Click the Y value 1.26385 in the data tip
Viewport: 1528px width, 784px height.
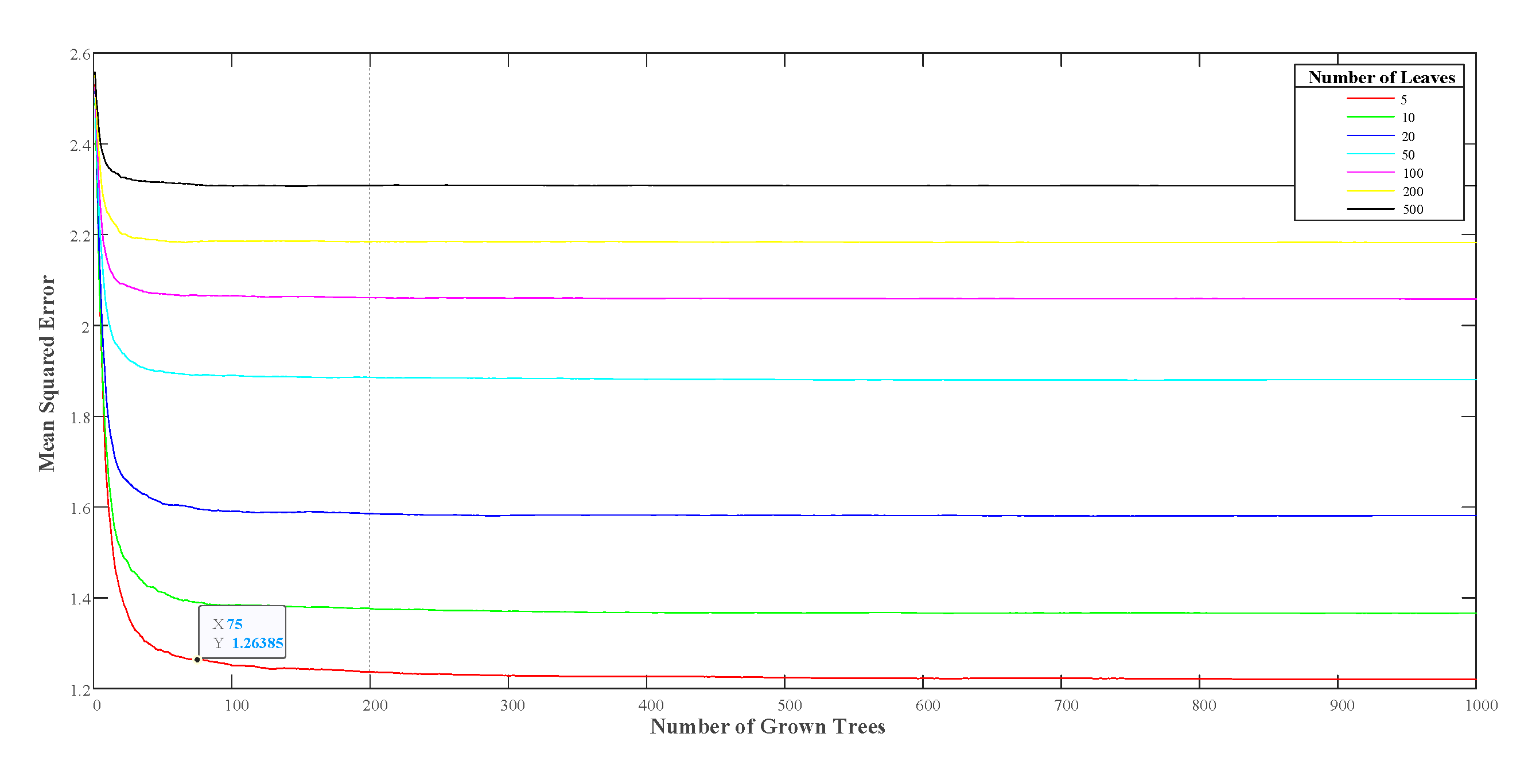257,643
